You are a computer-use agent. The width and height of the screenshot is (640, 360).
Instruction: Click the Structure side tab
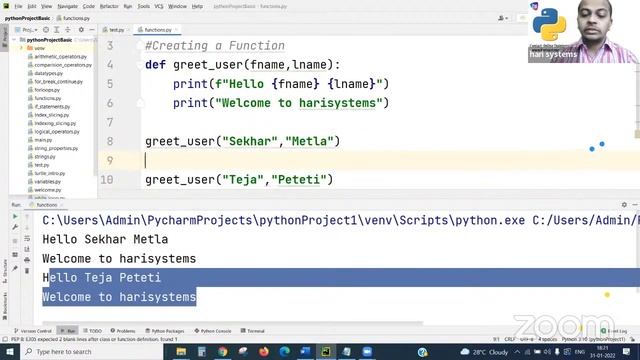click(x=5, y=272)
